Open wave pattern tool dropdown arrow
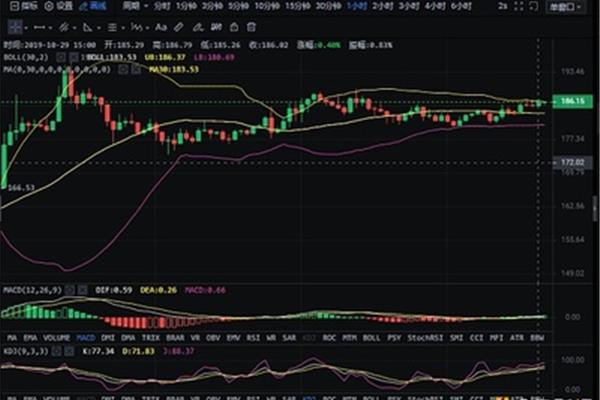 (x=147, y=28)
